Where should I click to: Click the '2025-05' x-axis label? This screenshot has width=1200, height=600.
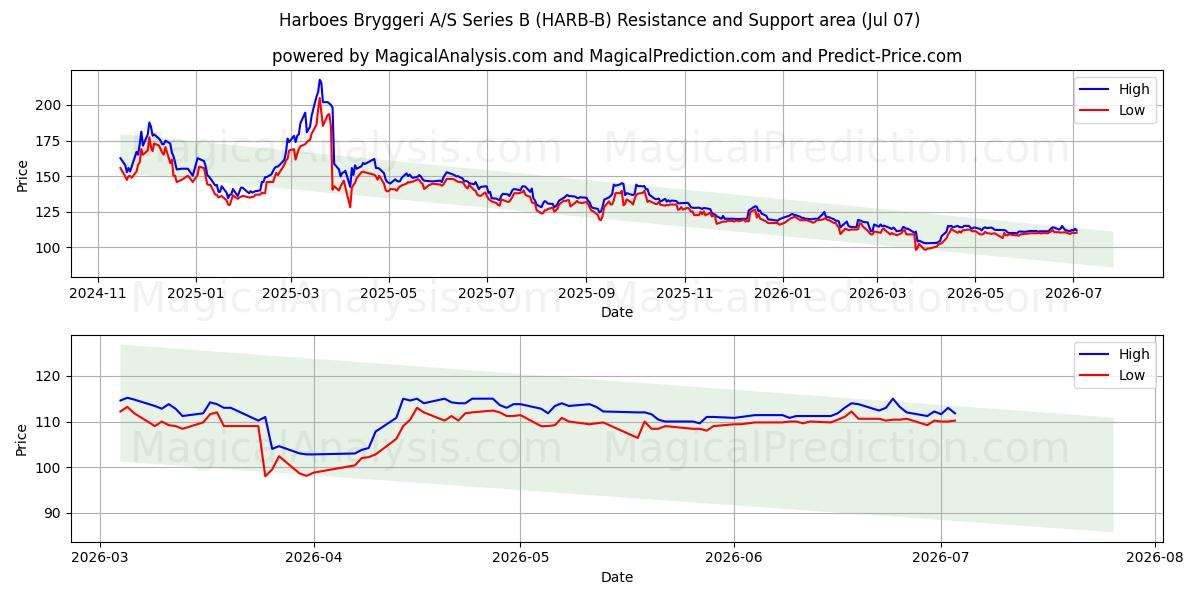click(x=389, y=294)
